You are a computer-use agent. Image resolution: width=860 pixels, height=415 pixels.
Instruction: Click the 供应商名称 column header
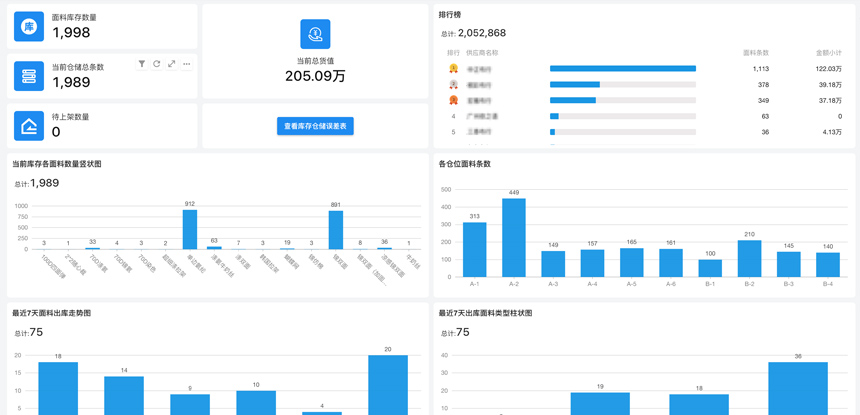point(482,53)
